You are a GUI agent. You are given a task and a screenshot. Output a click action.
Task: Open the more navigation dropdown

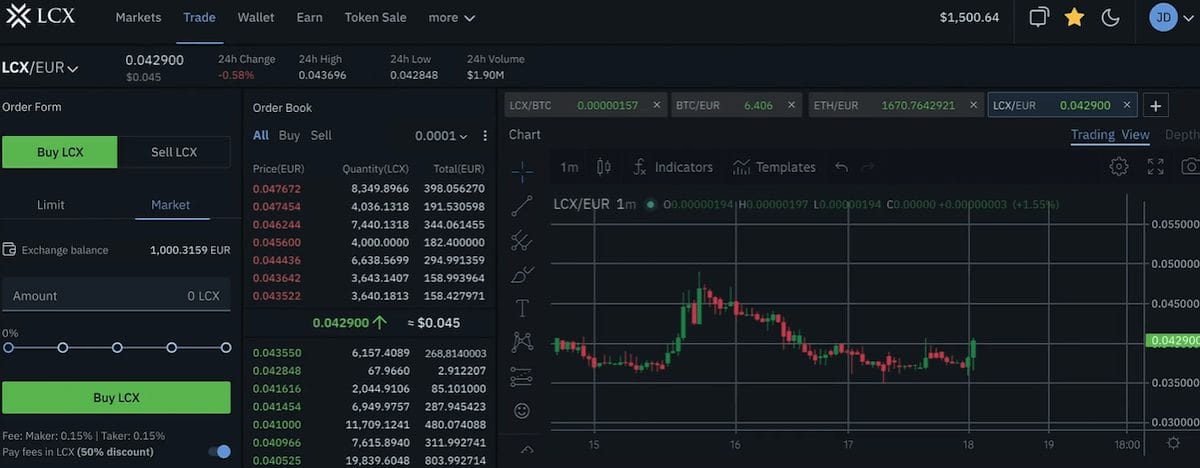[451, 17]
